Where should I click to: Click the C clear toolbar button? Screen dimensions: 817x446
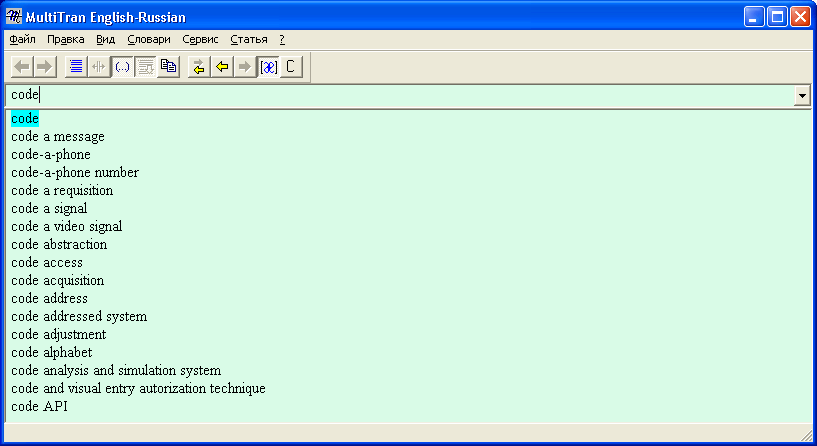pos(291,67)
